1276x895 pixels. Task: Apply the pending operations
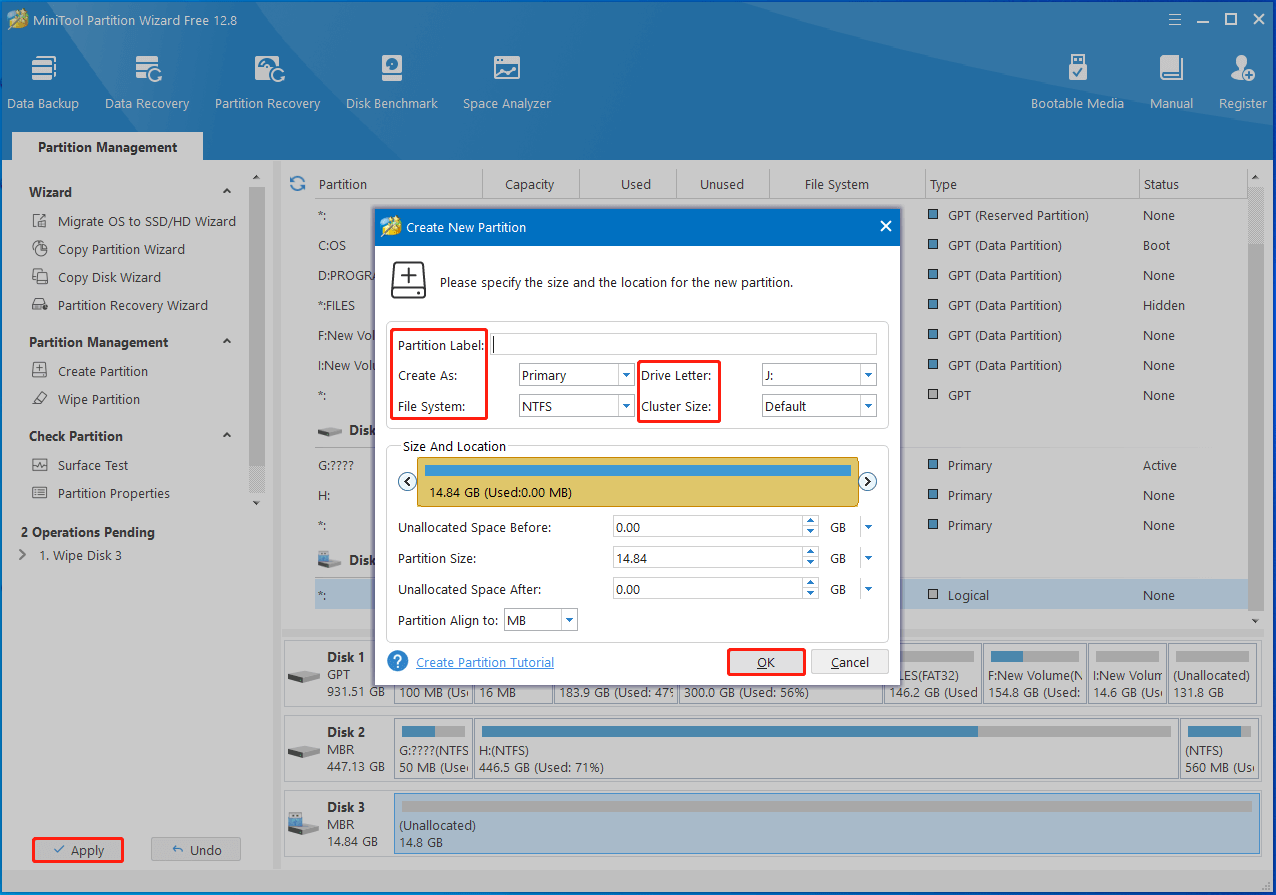tap(78, 850)
